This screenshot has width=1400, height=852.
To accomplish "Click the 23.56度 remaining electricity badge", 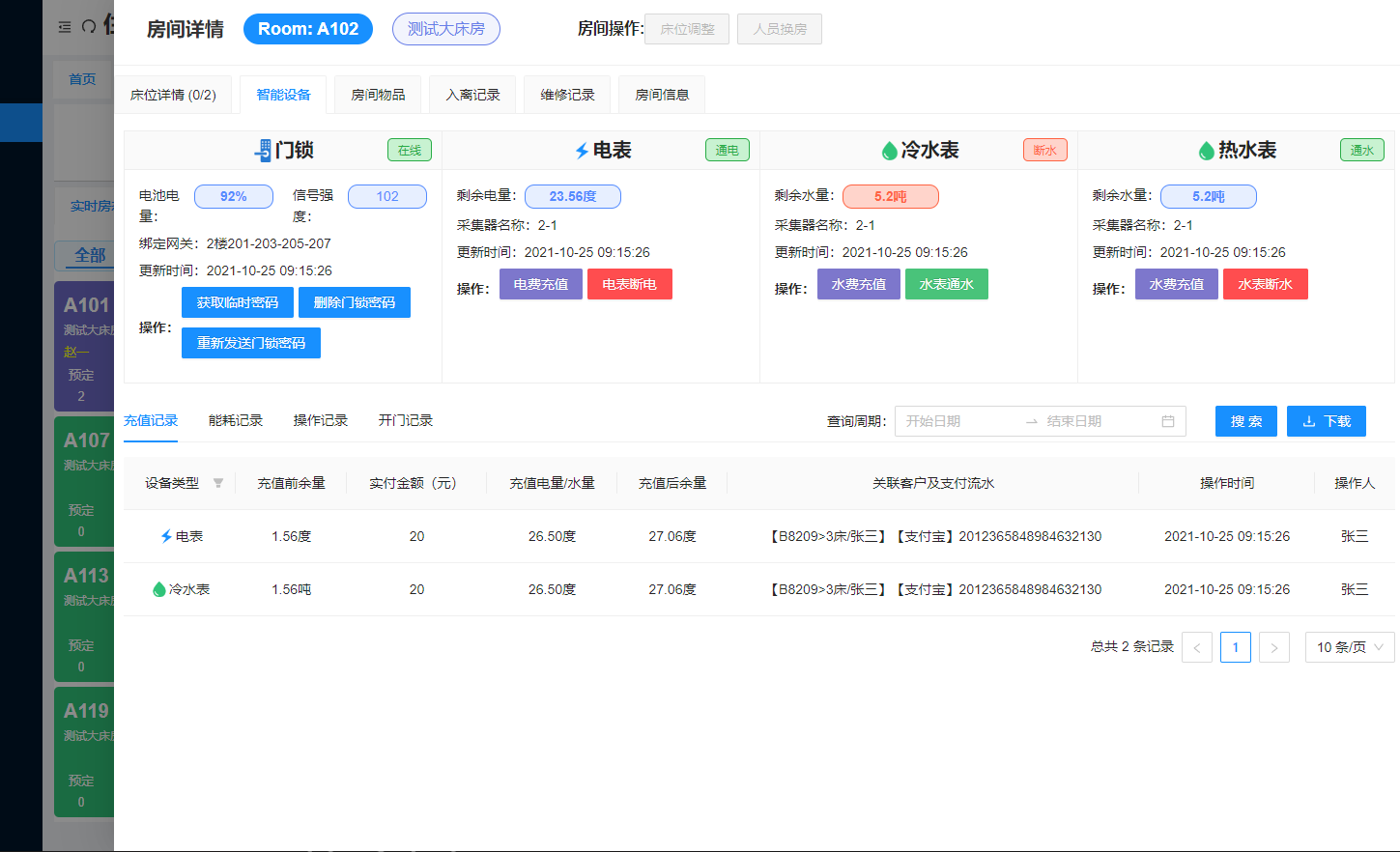I will point(573,196).
